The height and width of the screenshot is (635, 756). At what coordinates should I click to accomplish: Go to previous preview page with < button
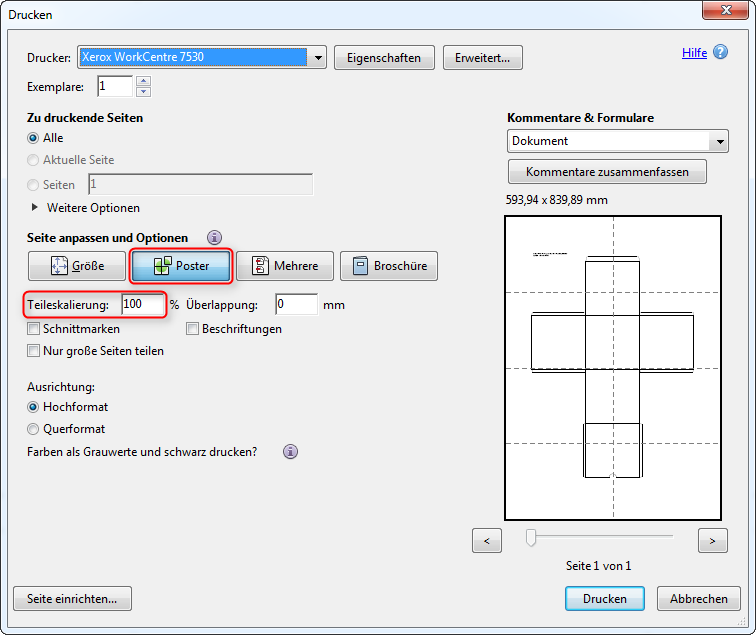[x=486, y=541]
